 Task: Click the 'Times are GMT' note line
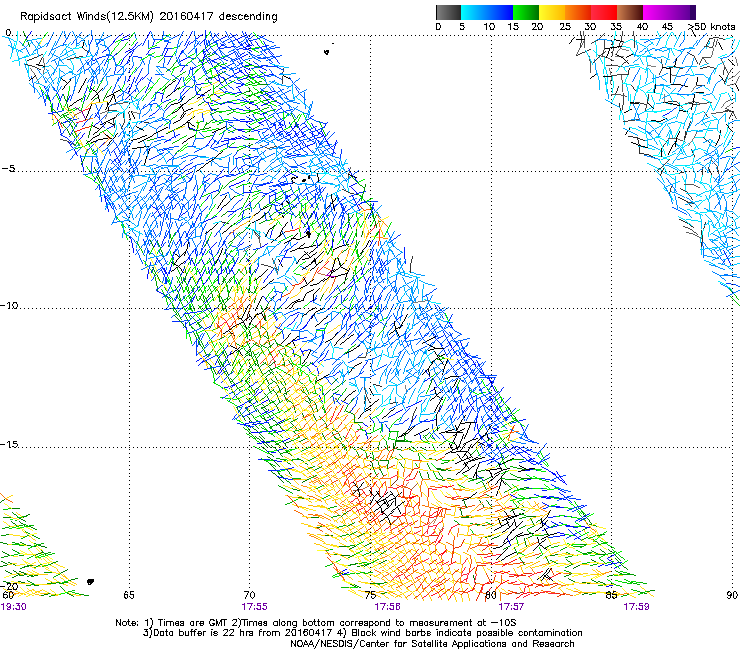click(x=316, y=623)
